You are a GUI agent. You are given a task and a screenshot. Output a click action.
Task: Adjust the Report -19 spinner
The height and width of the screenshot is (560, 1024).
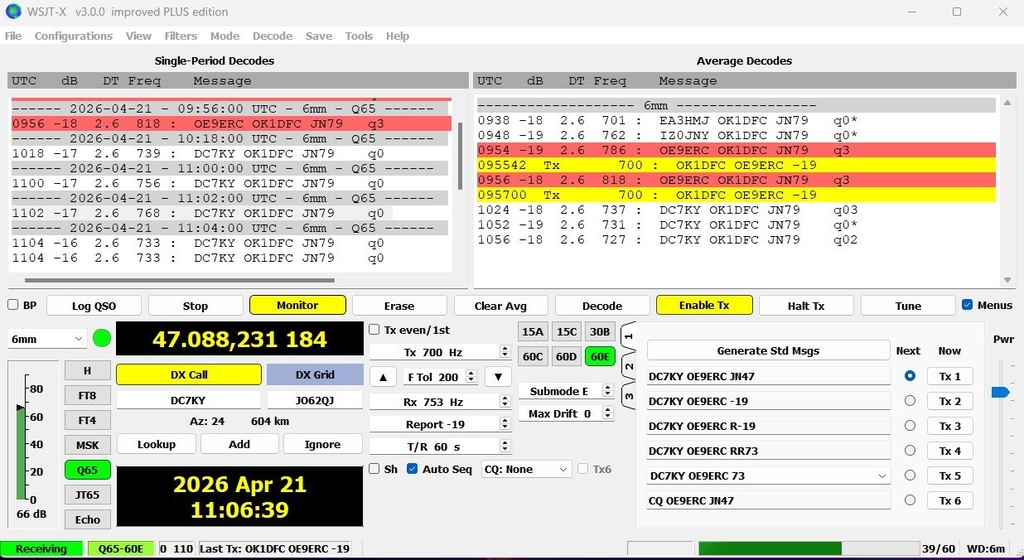coord(504,424)
